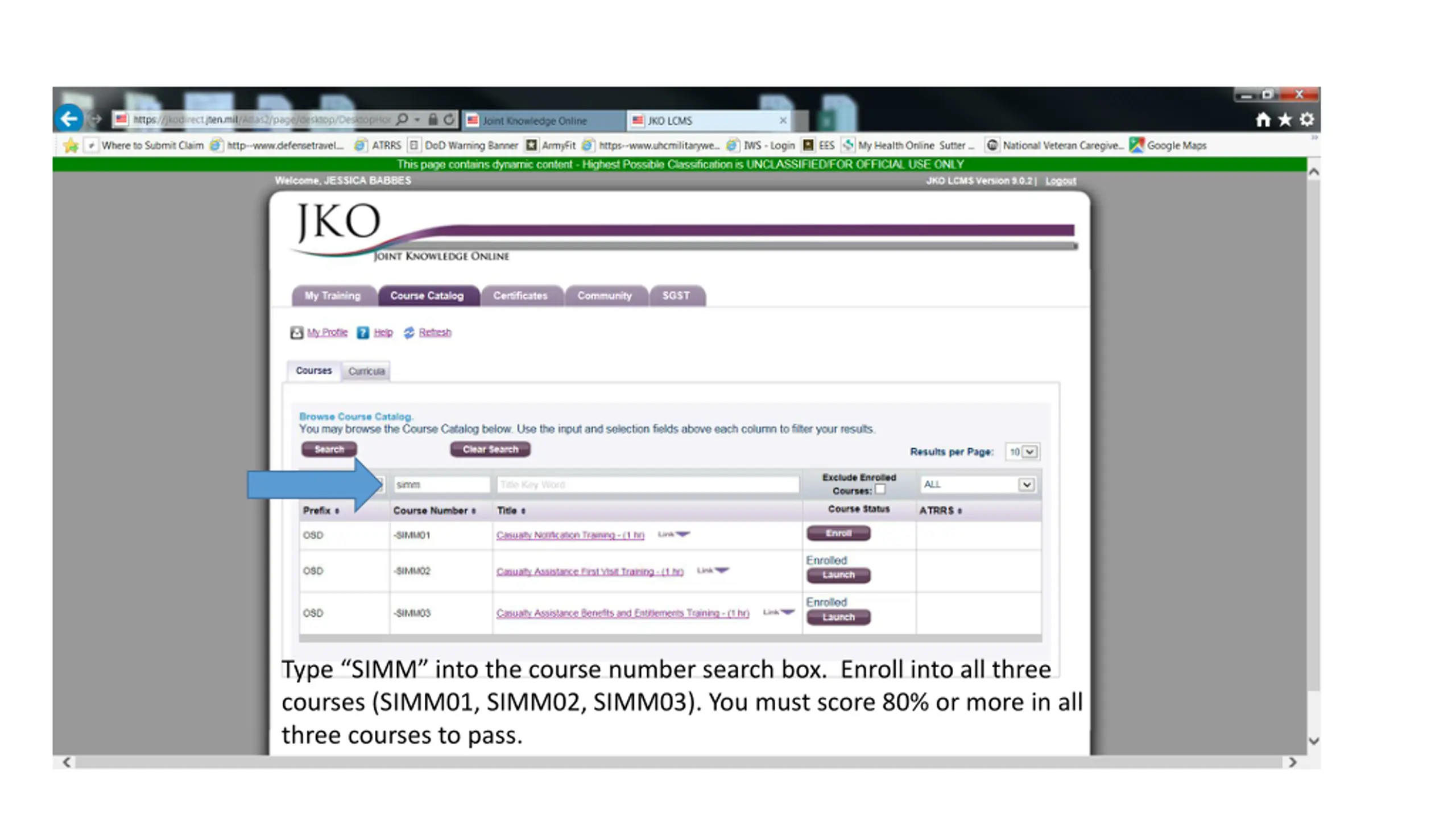Viewport: 1456px width, 819px height.
Task: Click the My Profile link text
Action: pyautogui.click(x=327, y=333)
